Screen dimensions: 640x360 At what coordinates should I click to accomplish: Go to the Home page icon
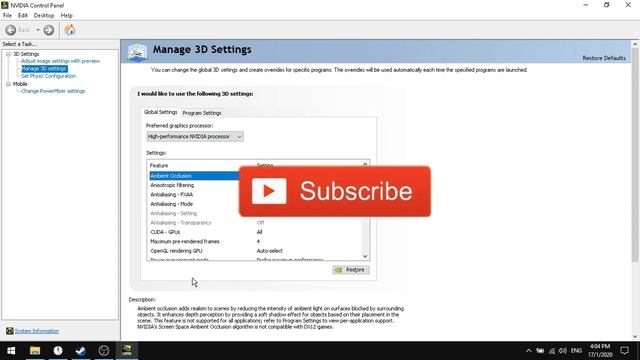pyautogui.click(x=70, y=30)
